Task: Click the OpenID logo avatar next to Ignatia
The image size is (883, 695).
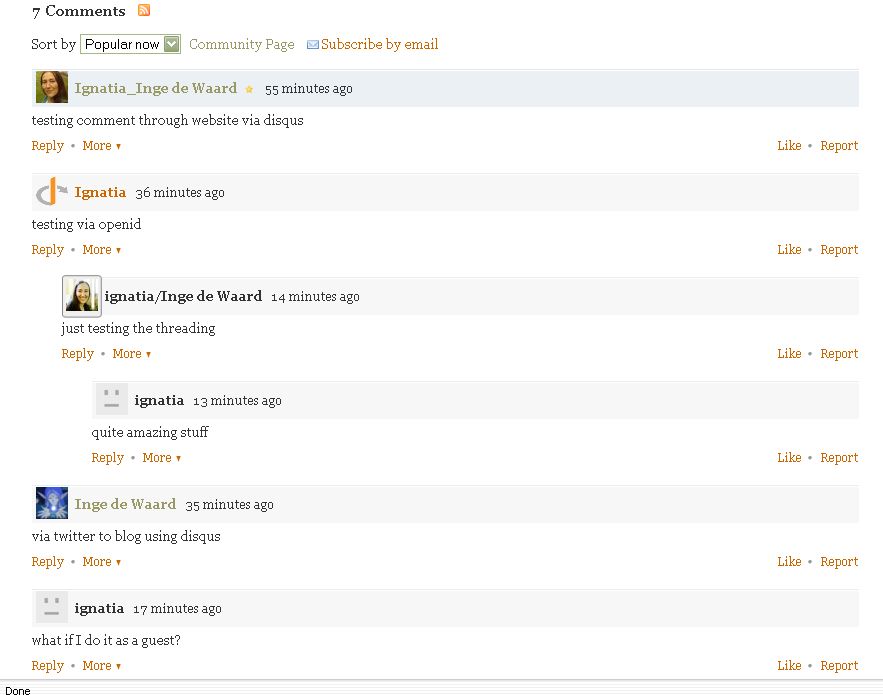Action: (x=52, y=192)
